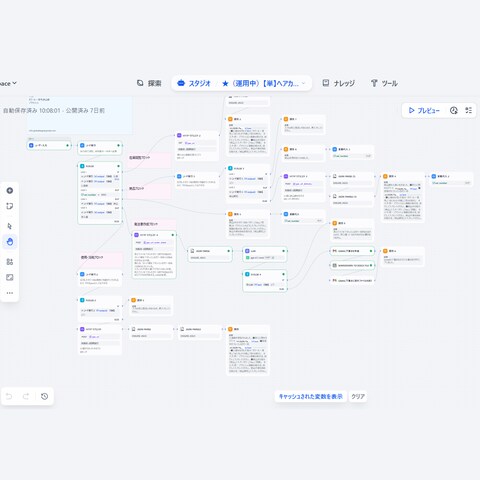Click キャッシュされた変数を表示 button
Image resolution: width=480 pixels, height=480 pixels.
(310, 396)
